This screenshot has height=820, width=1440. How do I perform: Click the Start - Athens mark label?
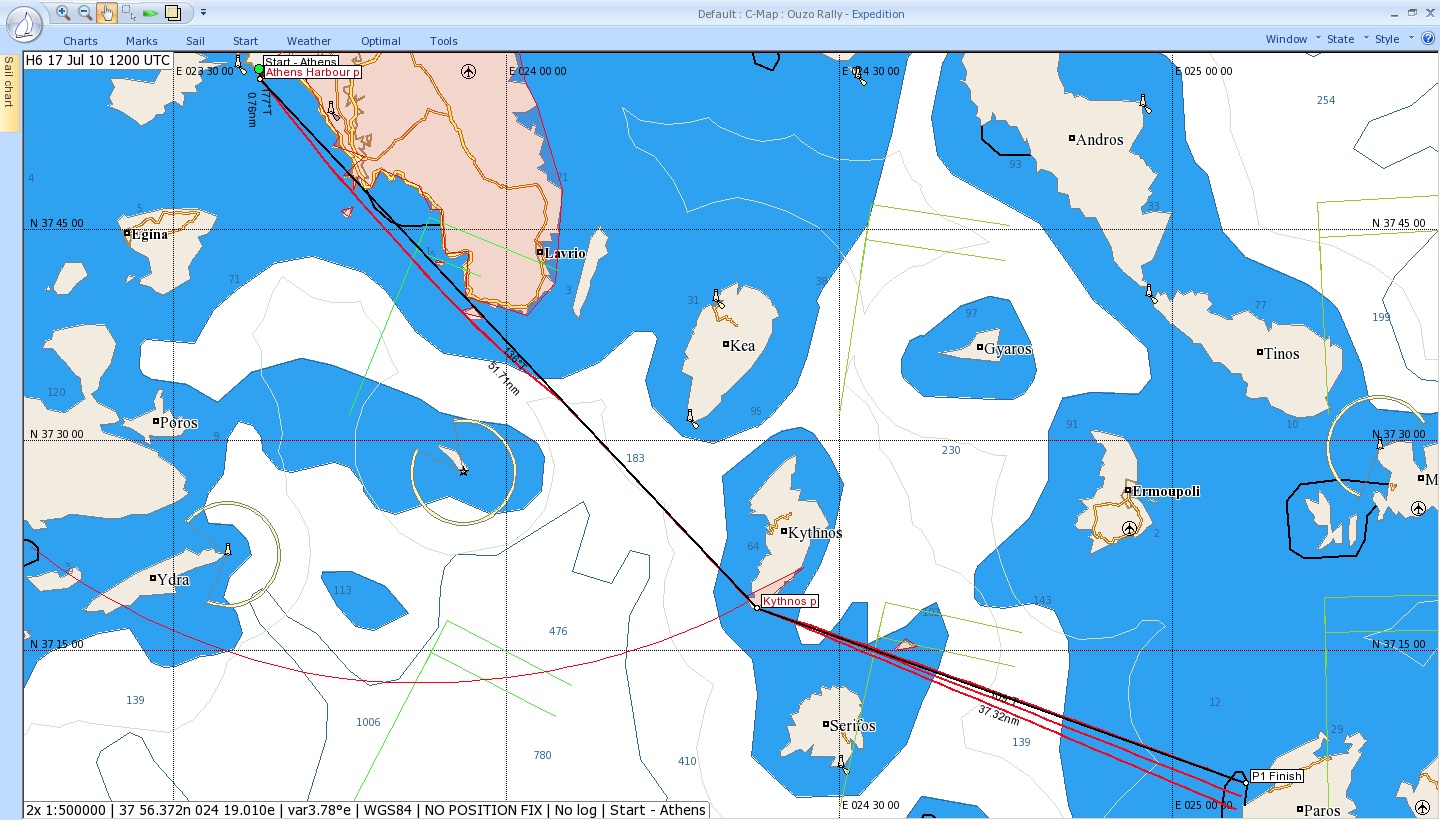(301, 61)
